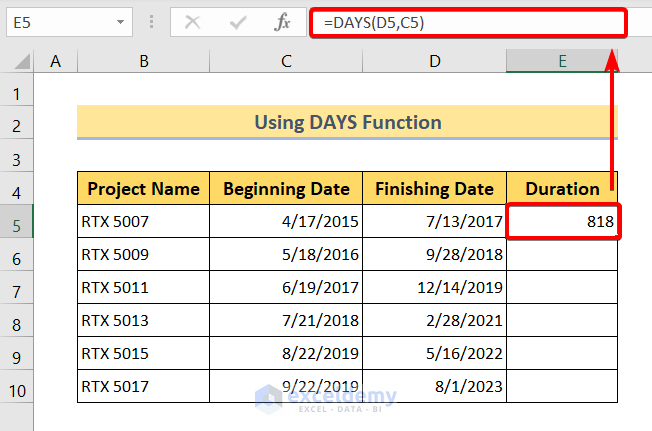Click the Name Box showing E5
This screenshot has height=431, width=652.
[x=69, y=22]
